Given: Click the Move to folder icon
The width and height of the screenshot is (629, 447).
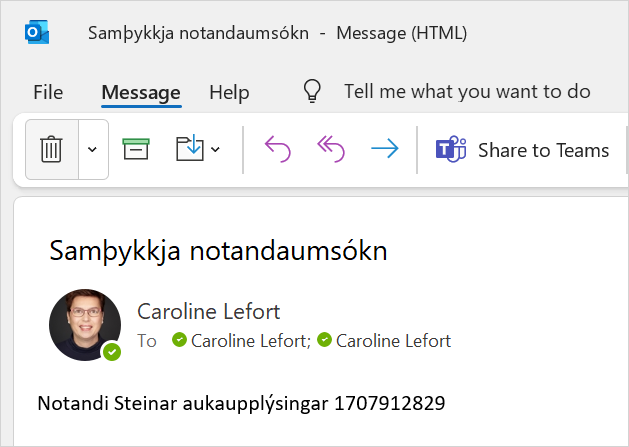Looking at the screenshot, I should (189, 150).
